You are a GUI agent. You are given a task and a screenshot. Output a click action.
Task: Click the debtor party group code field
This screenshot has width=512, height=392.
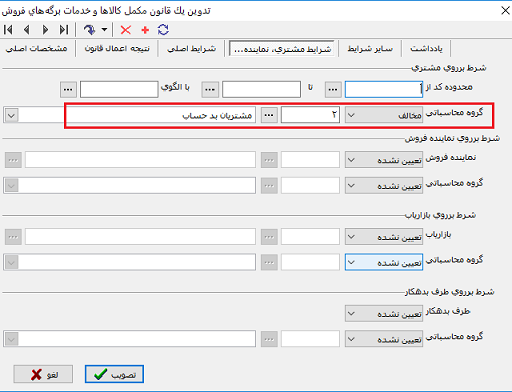(x=310, y=339)
